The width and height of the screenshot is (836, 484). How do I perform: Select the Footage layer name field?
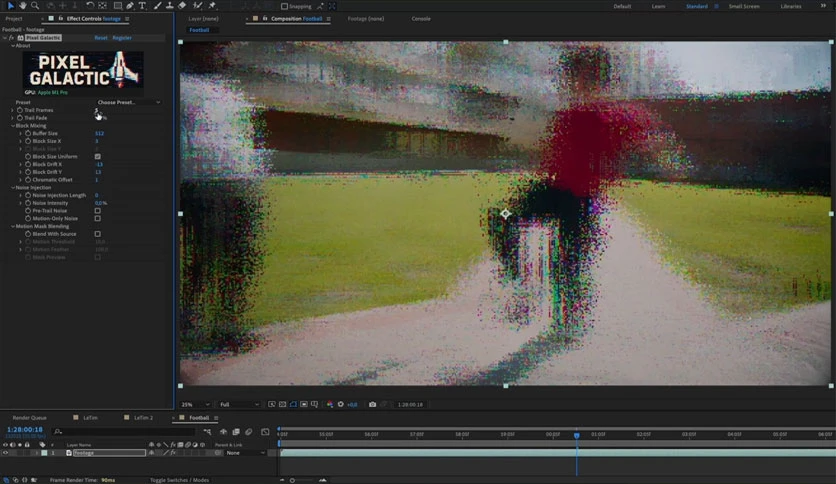tap(109, 453)
